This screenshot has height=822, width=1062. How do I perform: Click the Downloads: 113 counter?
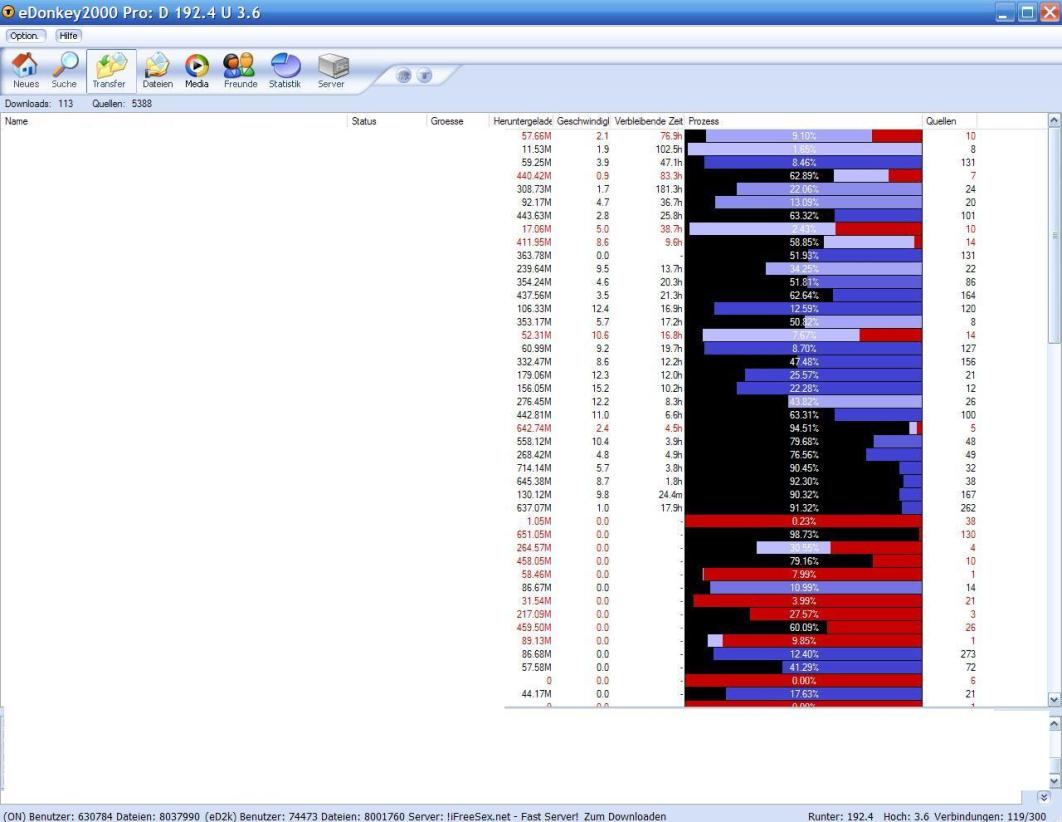[39, 104]
